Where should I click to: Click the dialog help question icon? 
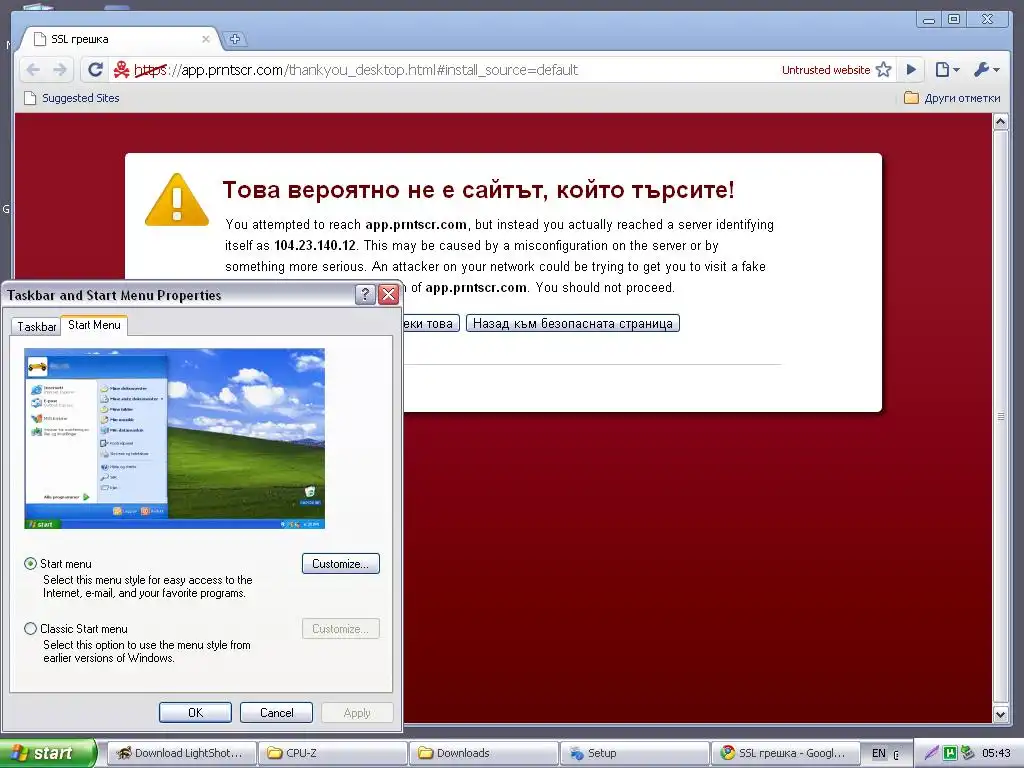(365, 295)
